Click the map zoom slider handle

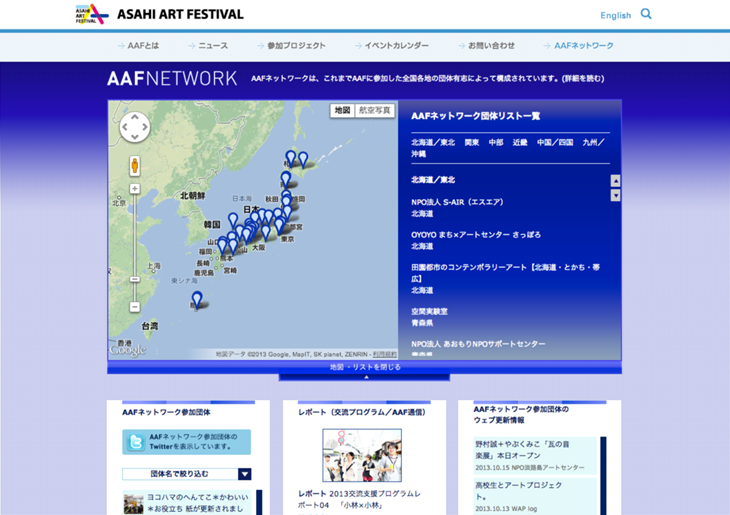(x=135, y=279)
